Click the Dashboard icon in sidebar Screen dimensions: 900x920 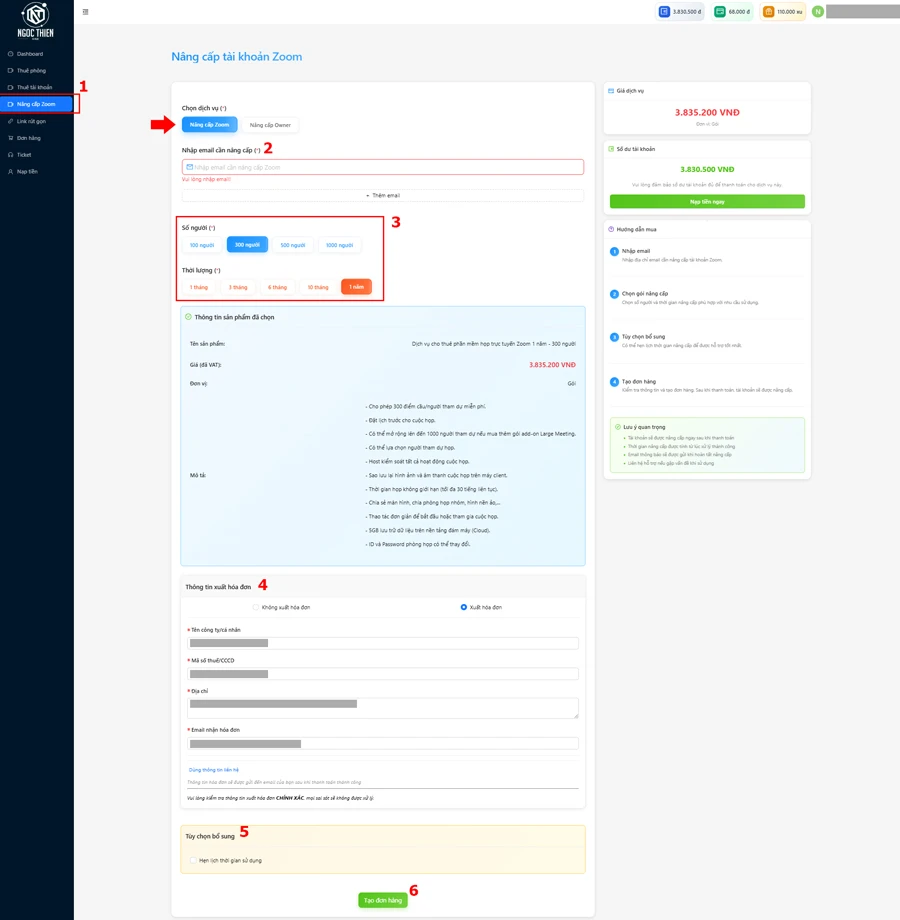tap(11, 54)
